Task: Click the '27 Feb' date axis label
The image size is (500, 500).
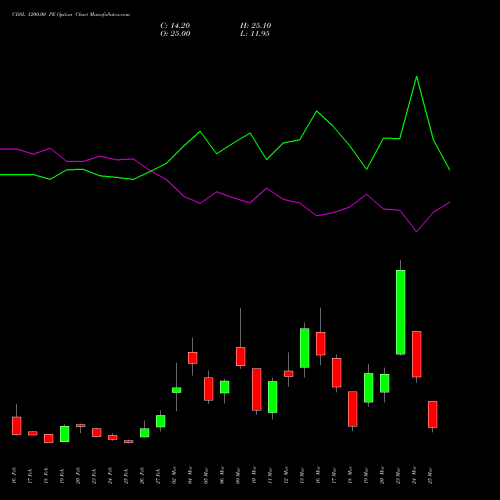Action: (x=158, y=476)
